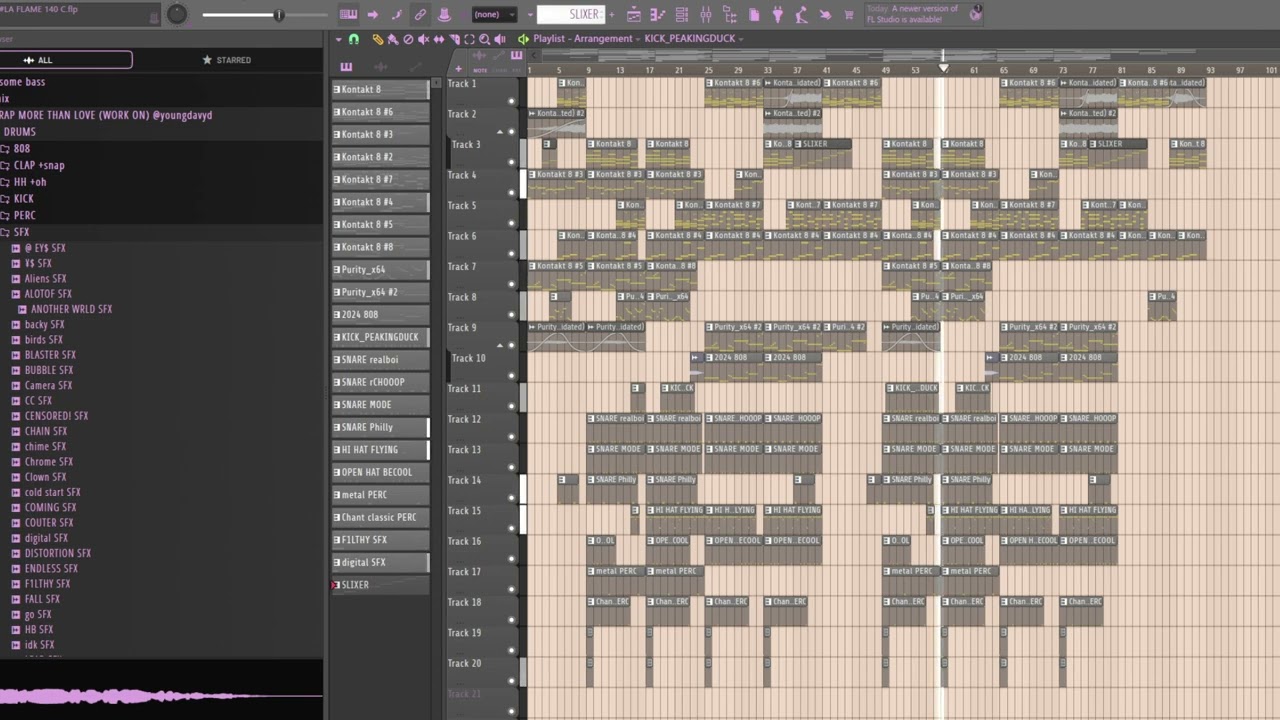Image resolution: width=1280 pixels, height=720 pixels.
Task: Select the Mute tool speaker icon
Action: tap(423, 39)
